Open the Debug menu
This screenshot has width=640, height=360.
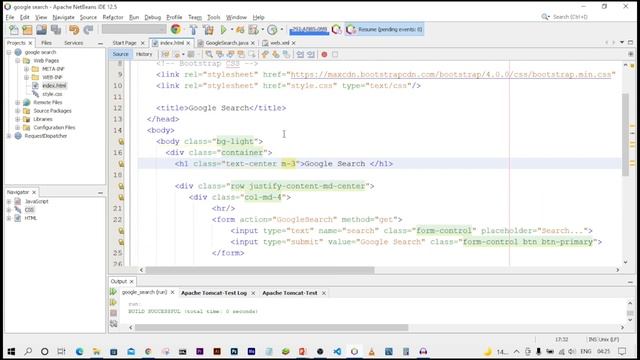152,17
